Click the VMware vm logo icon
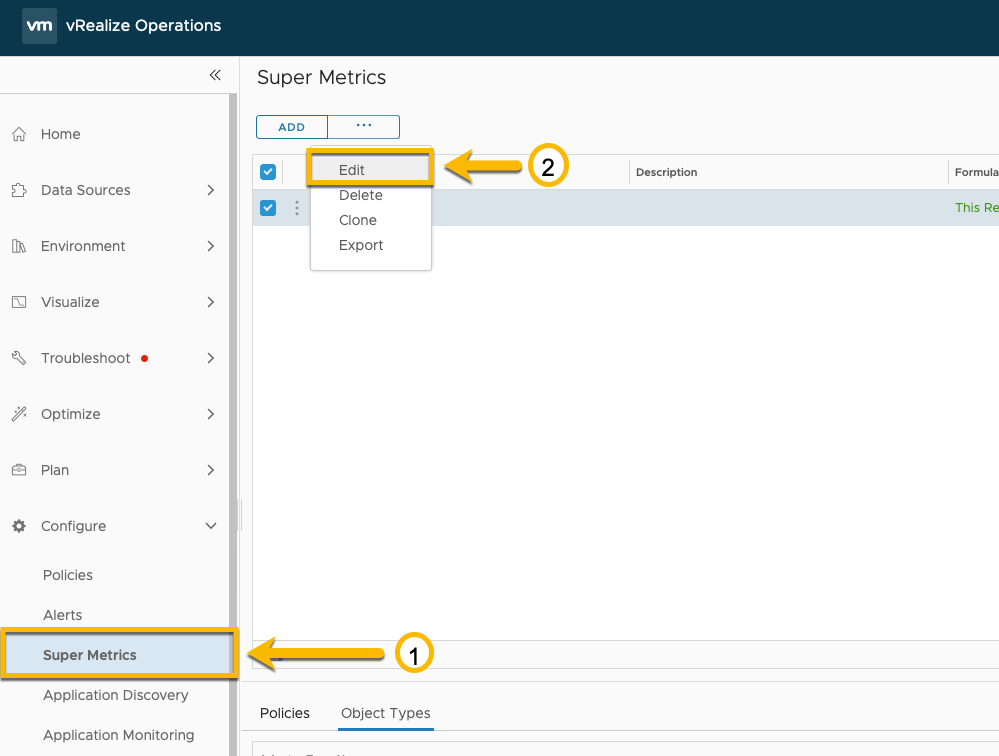Image resolution: width=999 pixels, height=756 pixels. [x=39, y=26]
